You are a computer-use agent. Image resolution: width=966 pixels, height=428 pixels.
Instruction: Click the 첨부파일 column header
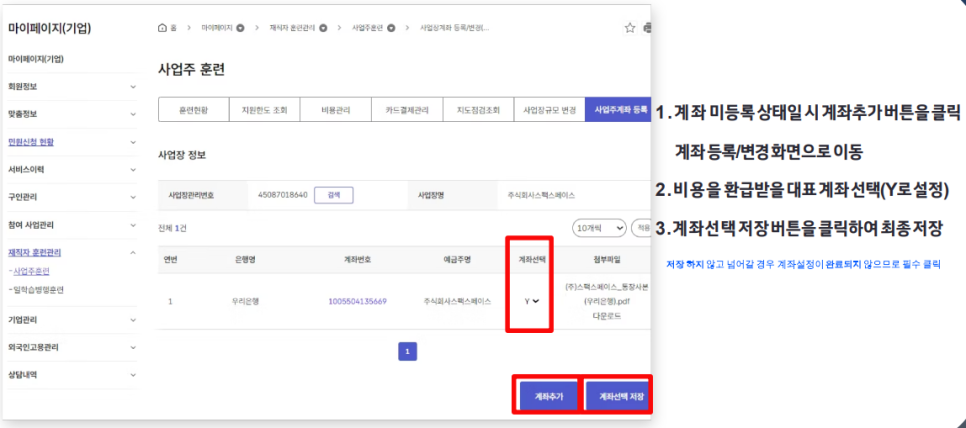pos(609,260)
